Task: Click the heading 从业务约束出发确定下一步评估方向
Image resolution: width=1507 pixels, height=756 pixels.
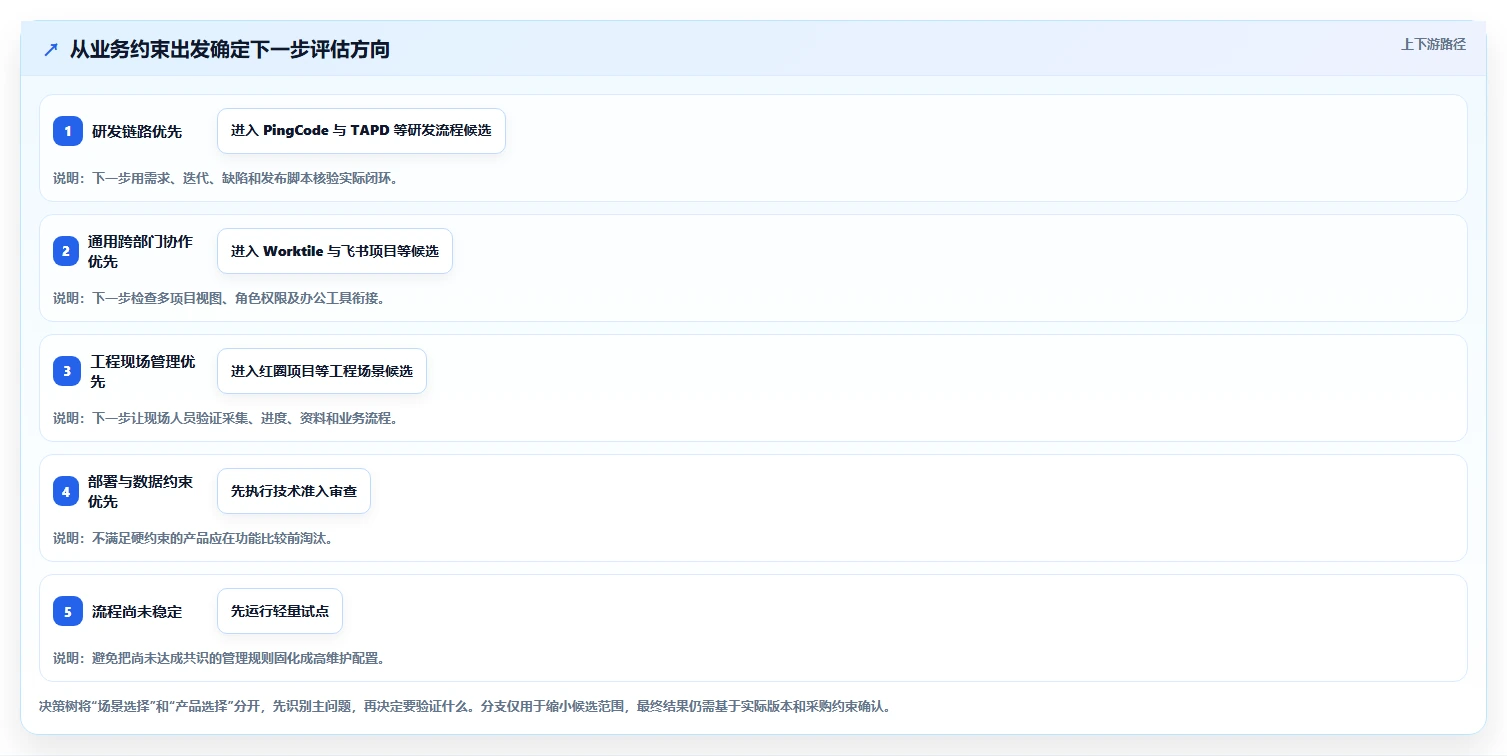Action: coord(230,49)
